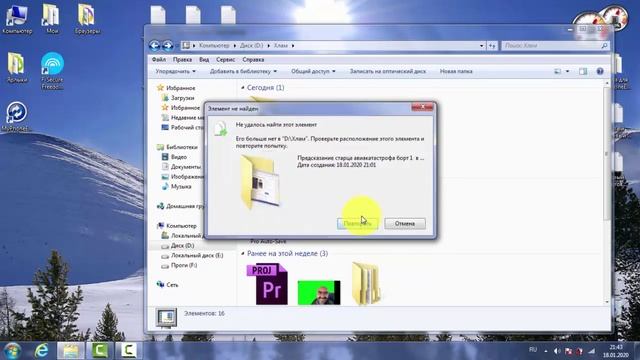Open the Сервис menu

coord(225,60)
